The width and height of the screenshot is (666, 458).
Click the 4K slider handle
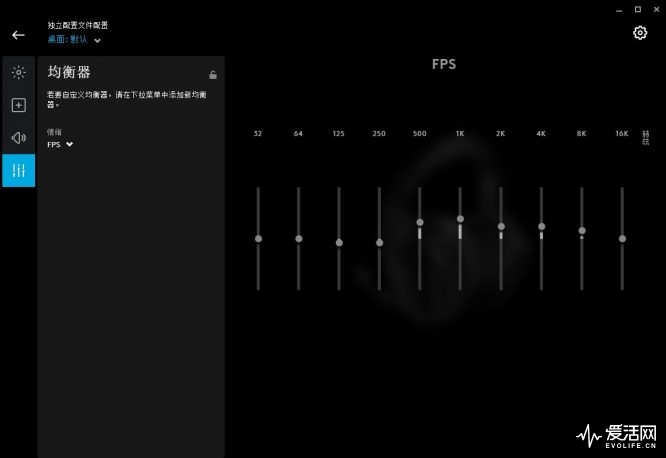(x=542, y=226)
